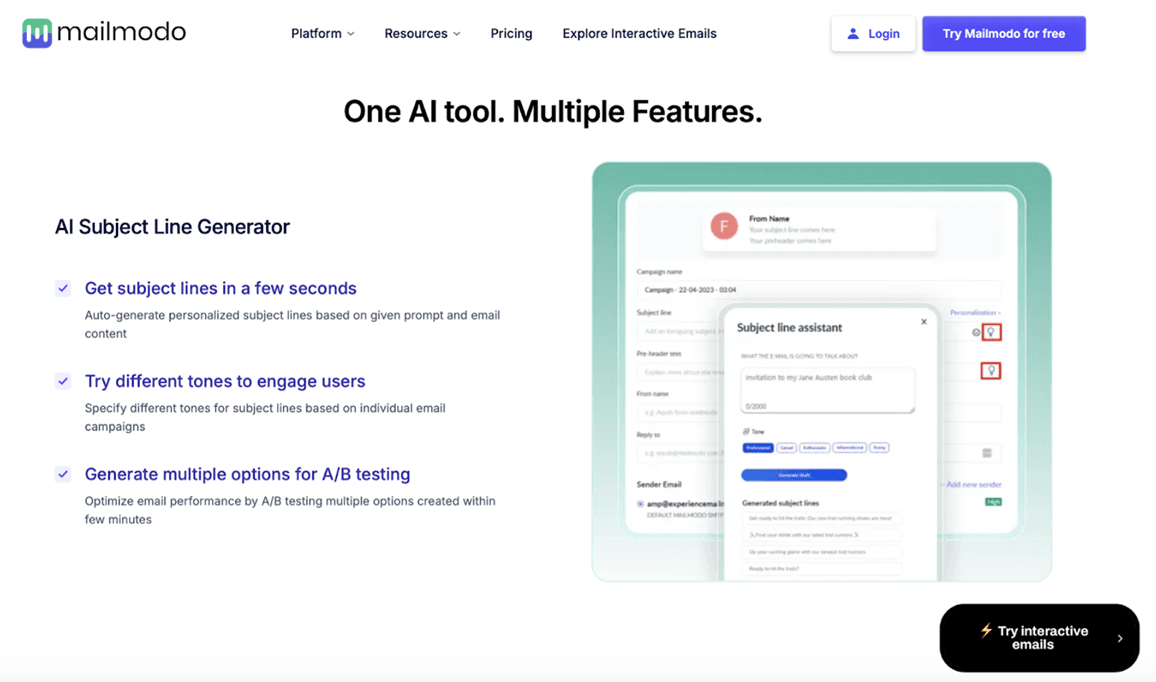Screen dimensions: 1156x682
Task: Click the Try interactive emails button
Action: point(1039,638)
